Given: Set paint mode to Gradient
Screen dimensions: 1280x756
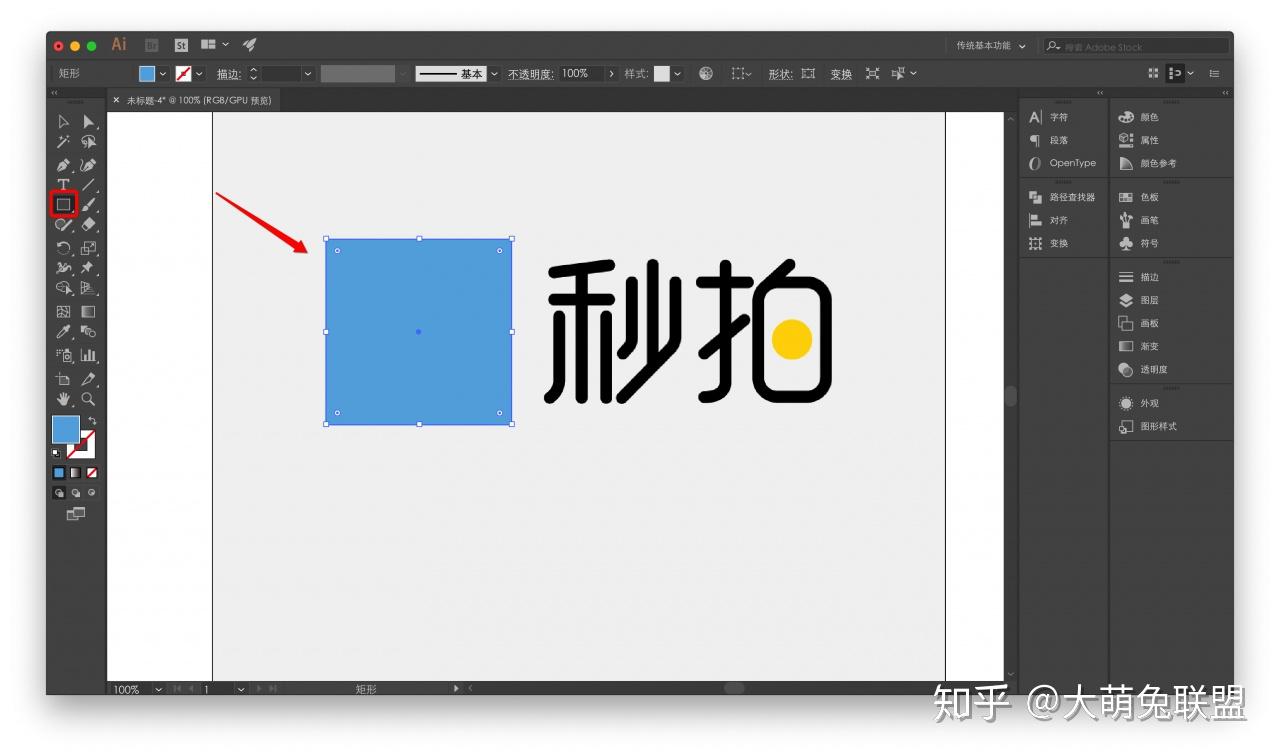Looking at the screenshot, I should (75, 472).
